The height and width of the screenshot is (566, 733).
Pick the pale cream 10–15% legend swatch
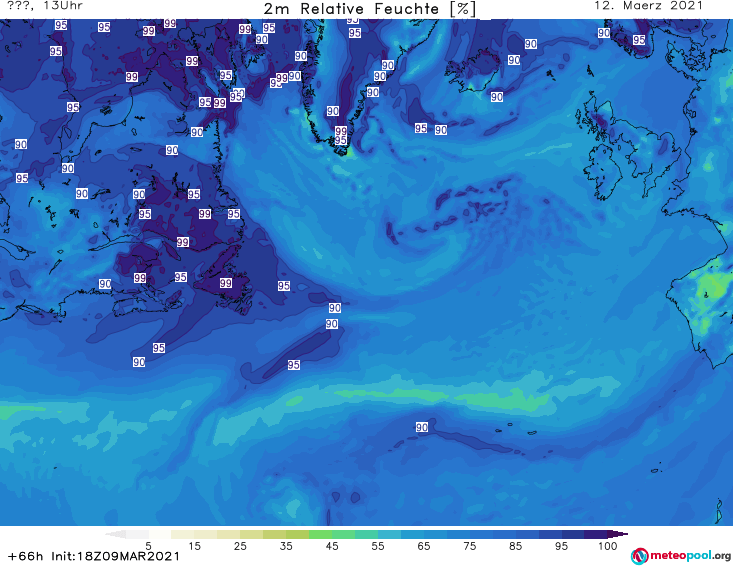pyautogui.click(x=183, y=534)
